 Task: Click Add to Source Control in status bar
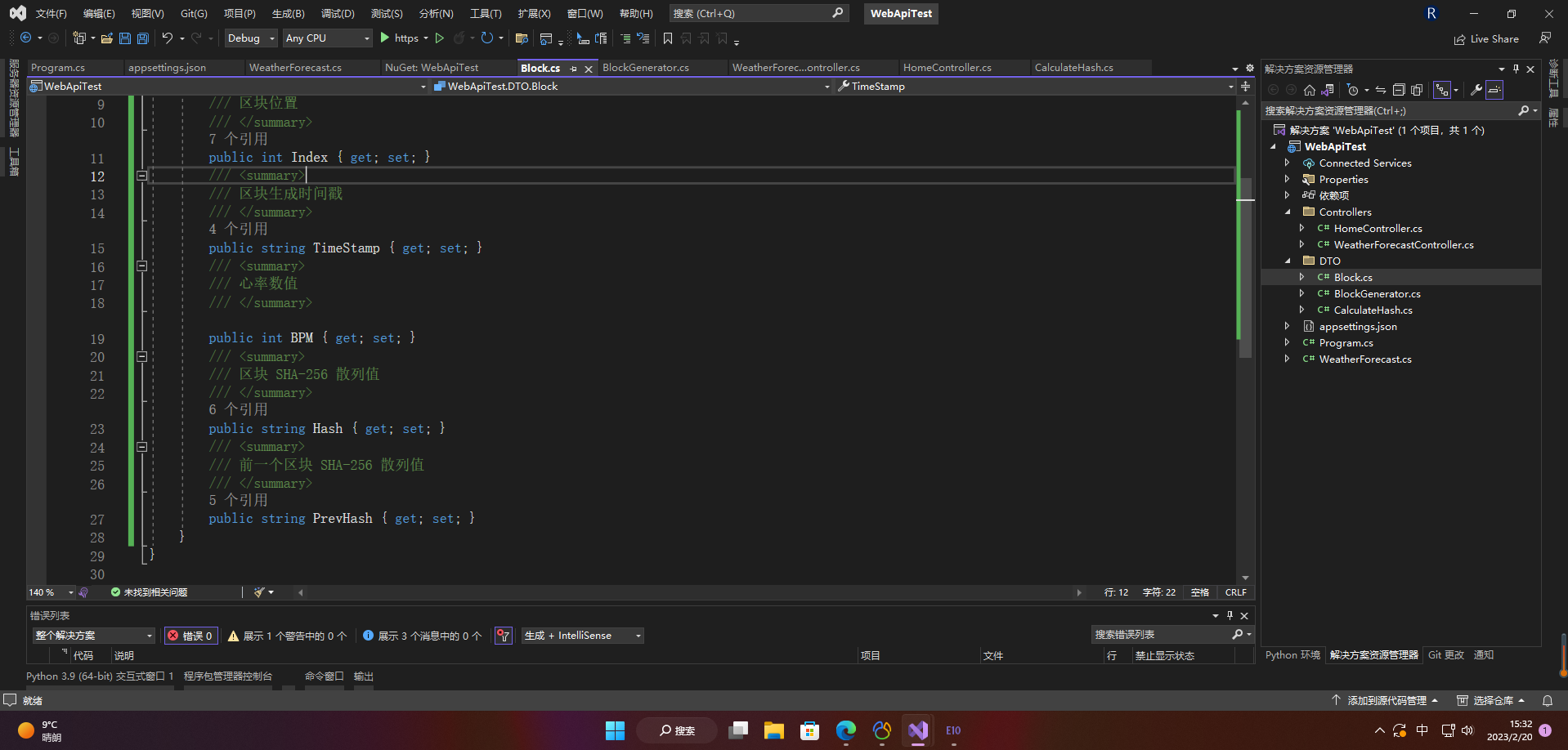point(1385,701)
